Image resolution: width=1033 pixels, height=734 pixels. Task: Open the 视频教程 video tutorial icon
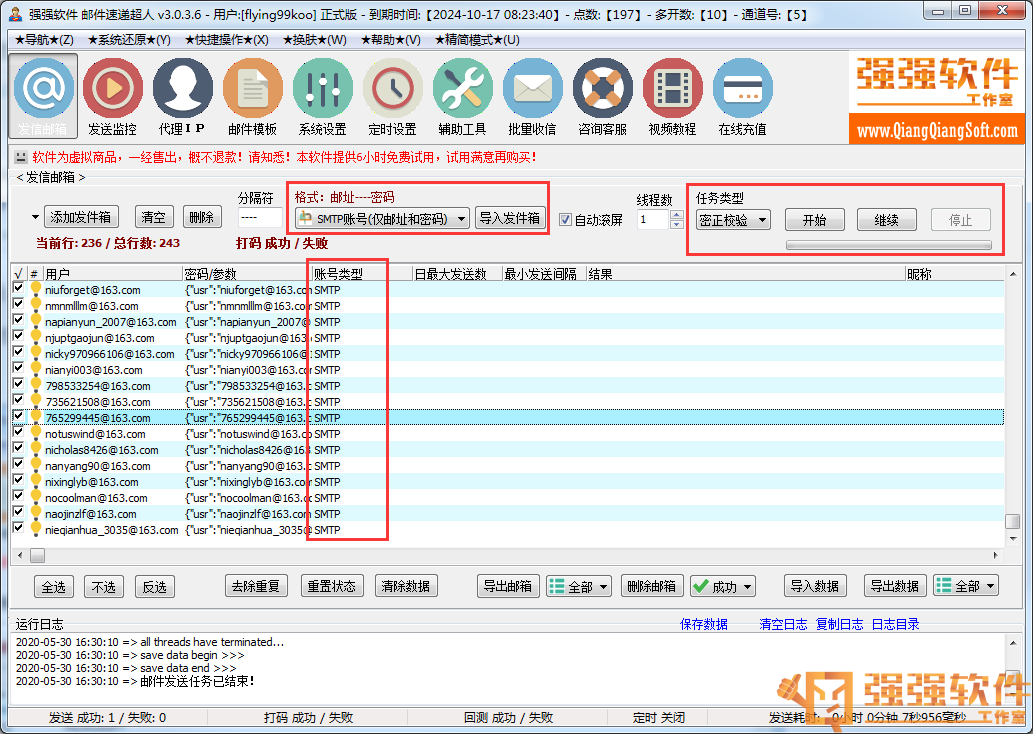click(672, 96)
